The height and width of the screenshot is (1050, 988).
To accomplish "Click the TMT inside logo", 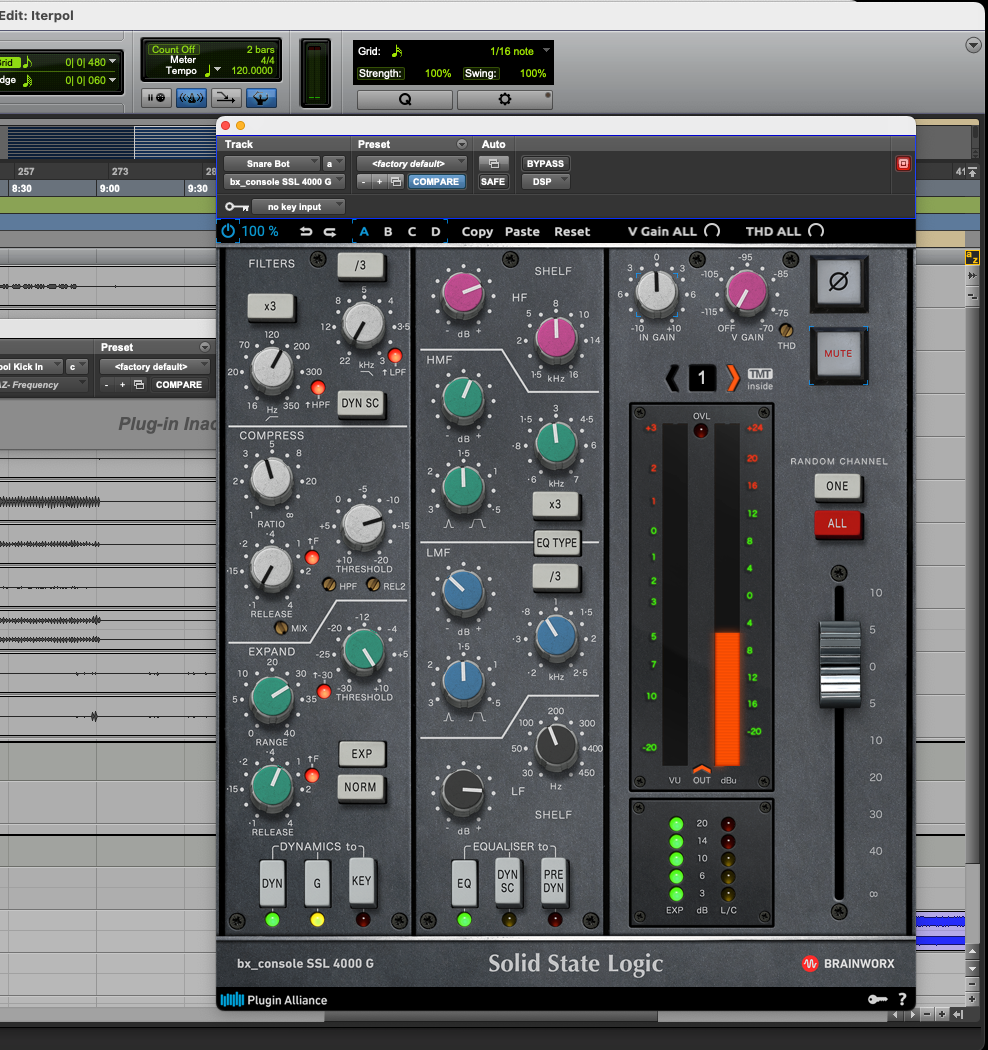I will pyautogui.click(x=760, y=379).
